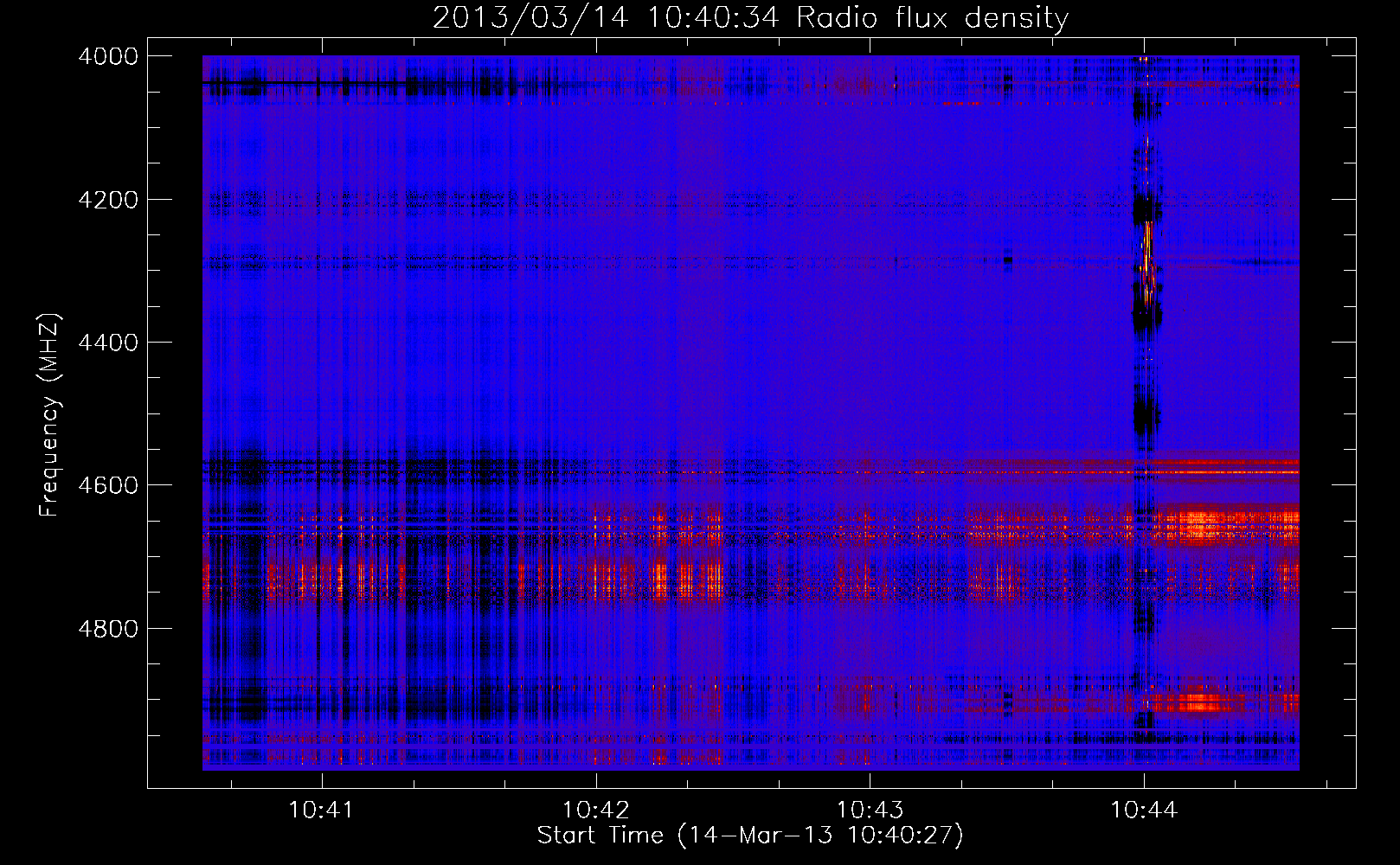Select the 4200 frequency tick label
The height and width of the screenshot is (865, 1400).
pos(108,200)
